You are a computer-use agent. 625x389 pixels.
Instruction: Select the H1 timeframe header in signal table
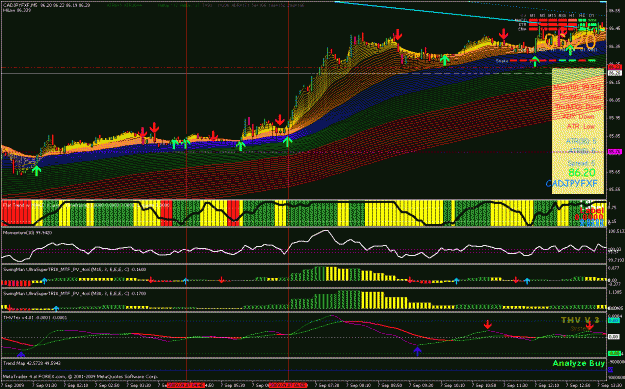[572, 16]
